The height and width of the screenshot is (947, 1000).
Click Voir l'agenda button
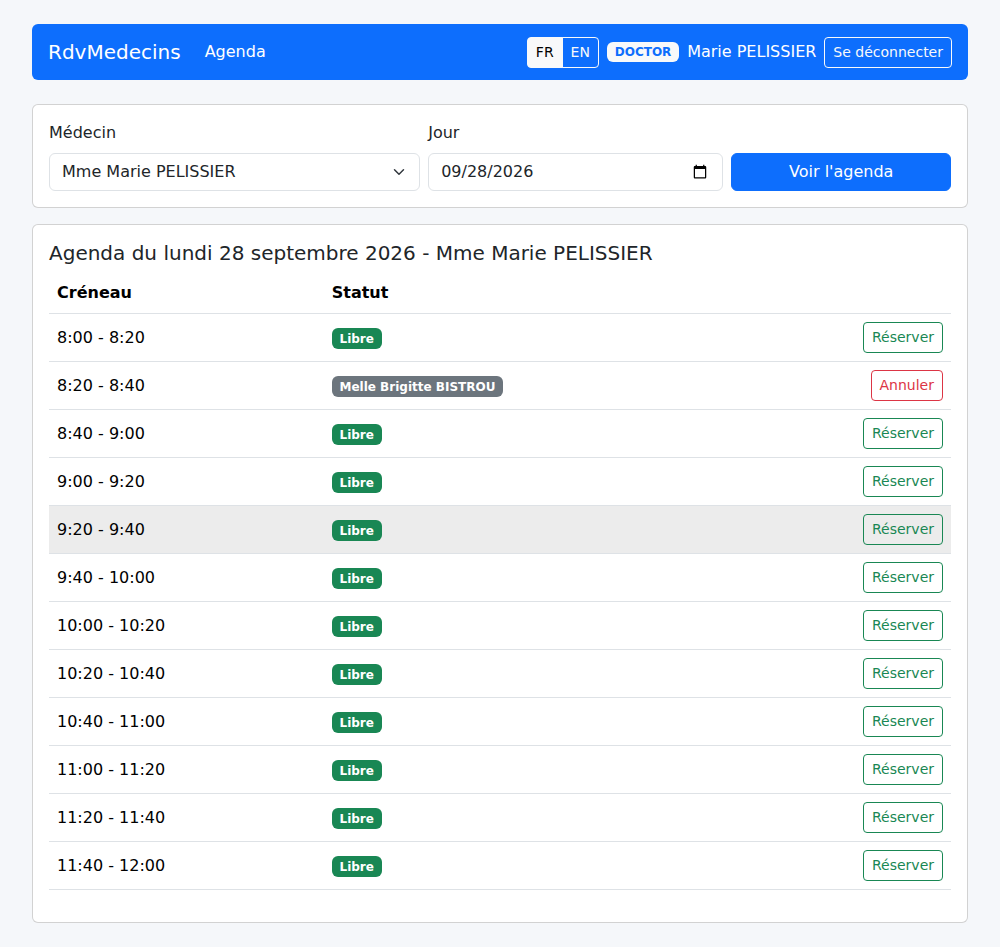coord(841,172)
